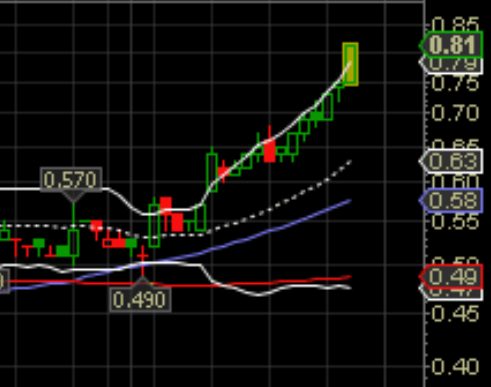Select the yellow highlighted latest candlestick
491x387 pixels.
click(350, 64)
